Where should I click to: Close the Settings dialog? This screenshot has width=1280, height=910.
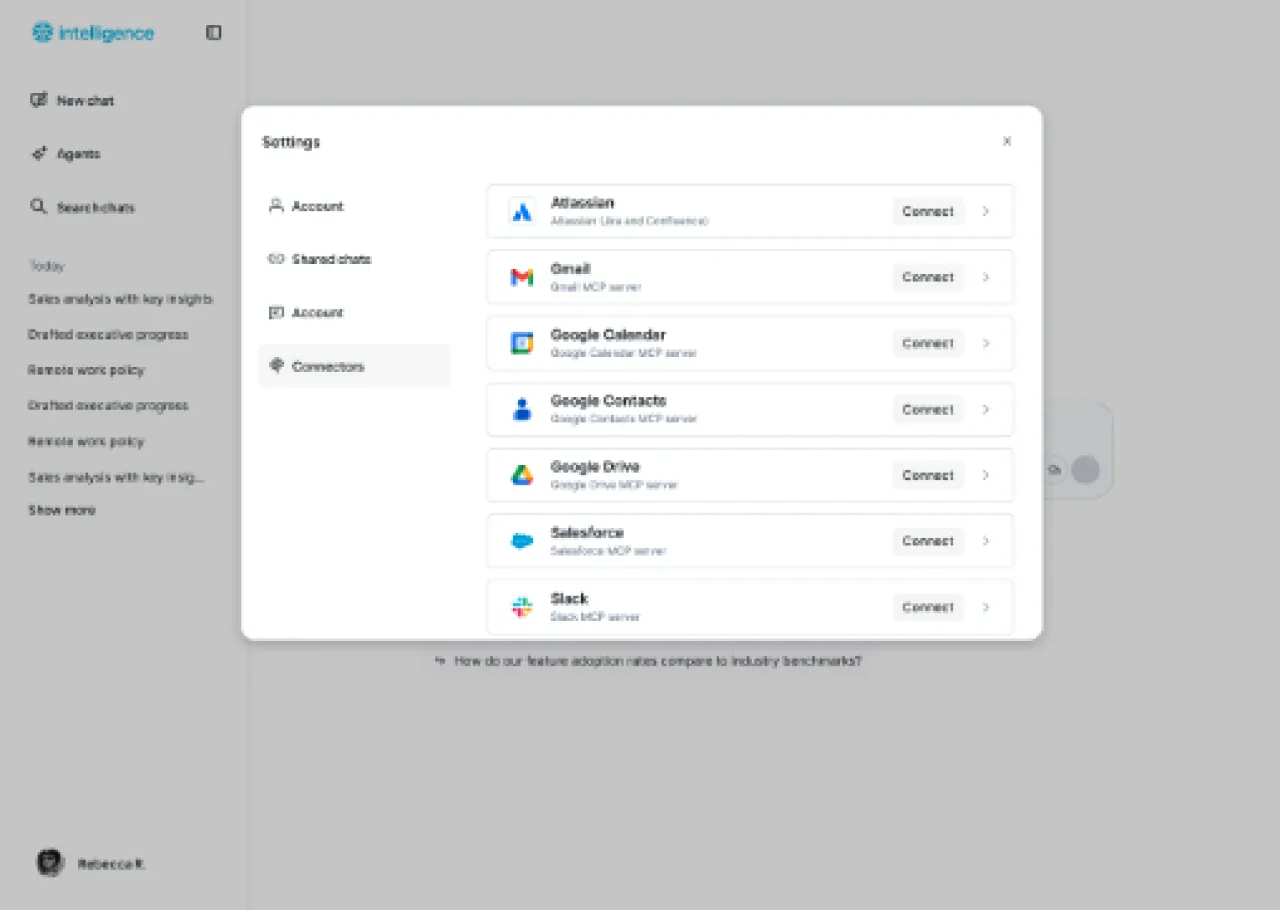click(1007, 142)
